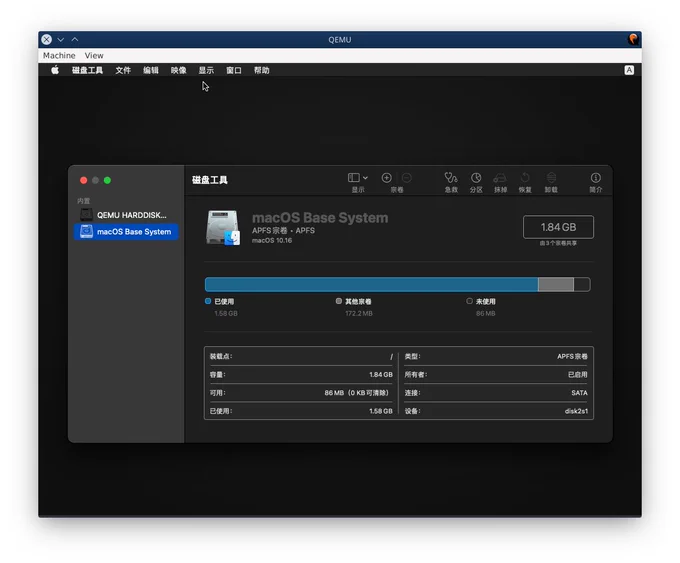680x563 pixels.
Task: Click the macOS Base System title text
Action: tap(320, 218)
